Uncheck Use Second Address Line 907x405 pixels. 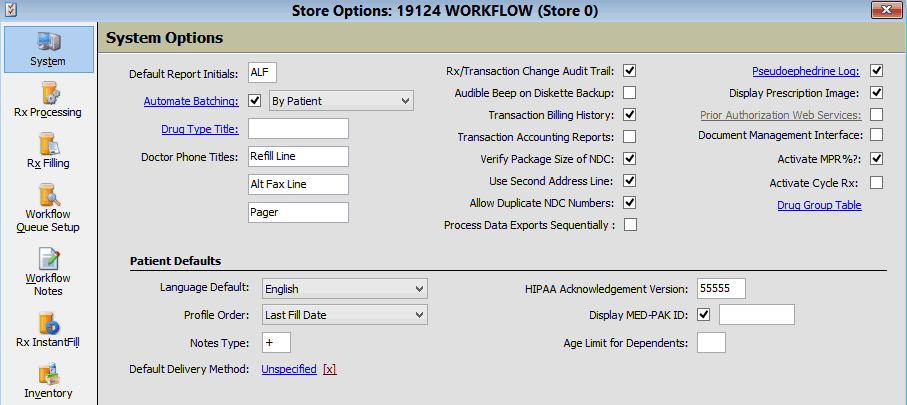(x=630, y=181)
